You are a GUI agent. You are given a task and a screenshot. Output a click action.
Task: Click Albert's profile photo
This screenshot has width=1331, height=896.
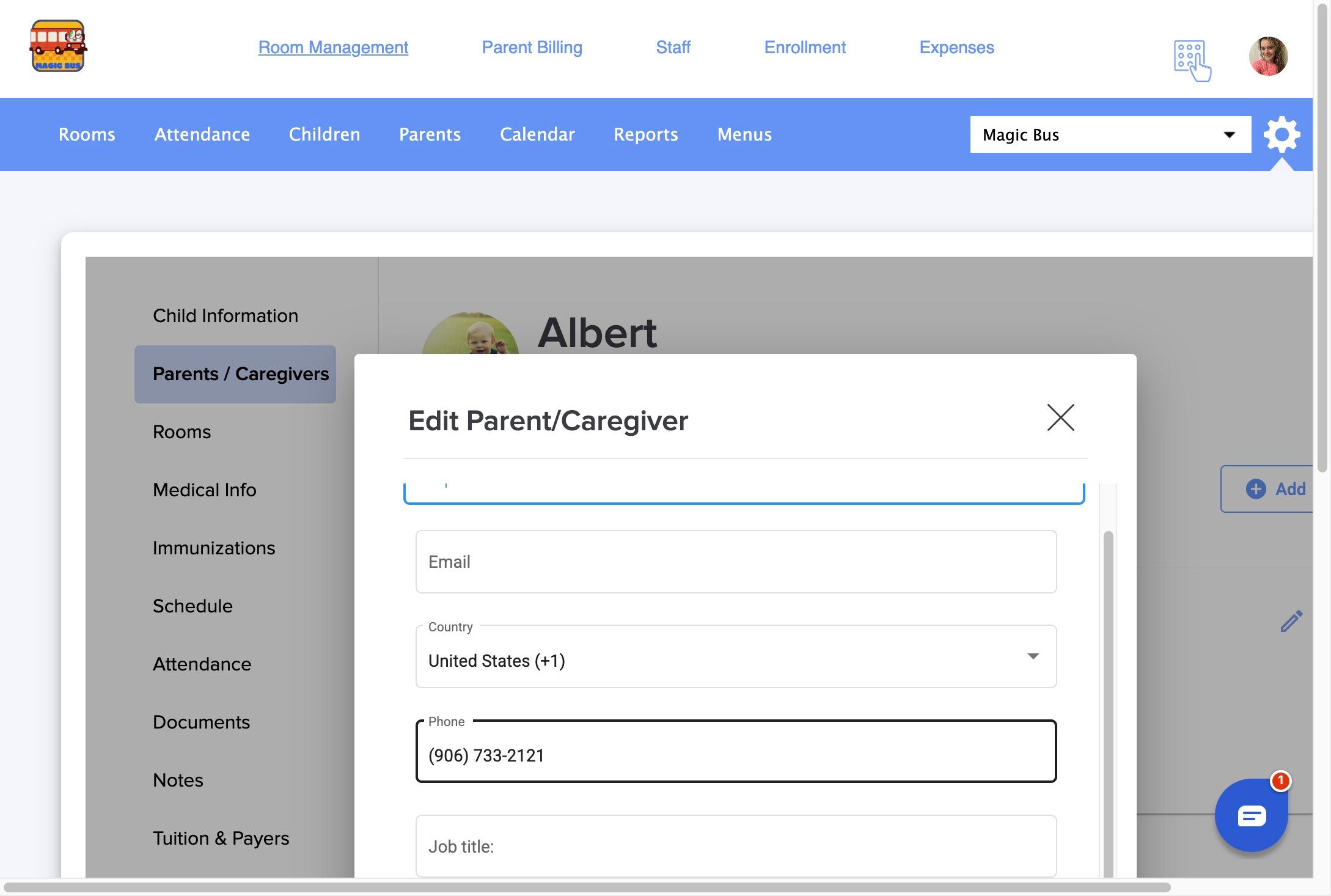pyautogui.click(x=471, y=335)
